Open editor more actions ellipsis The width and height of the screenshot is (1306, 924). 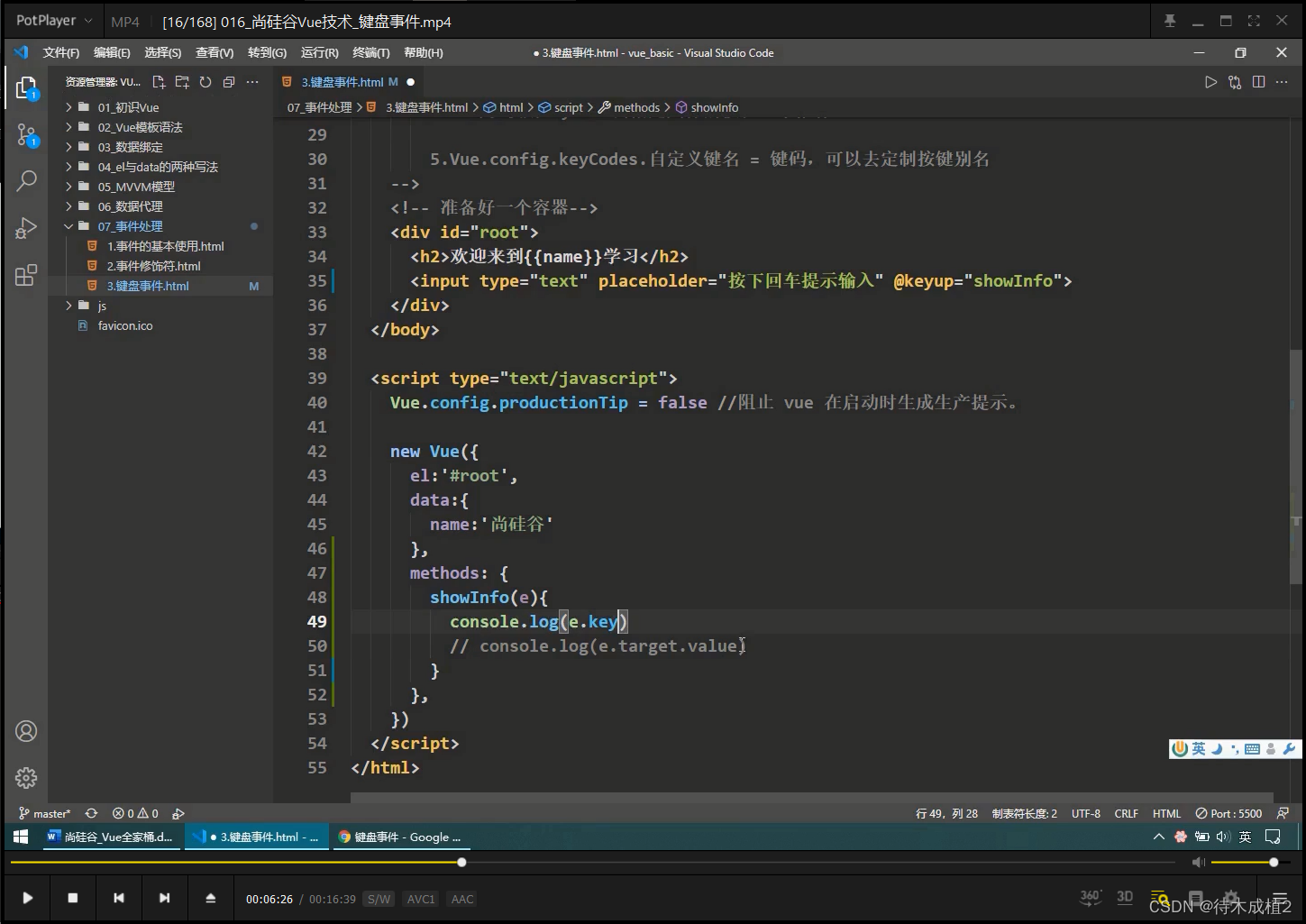[x=1282, y=82]
